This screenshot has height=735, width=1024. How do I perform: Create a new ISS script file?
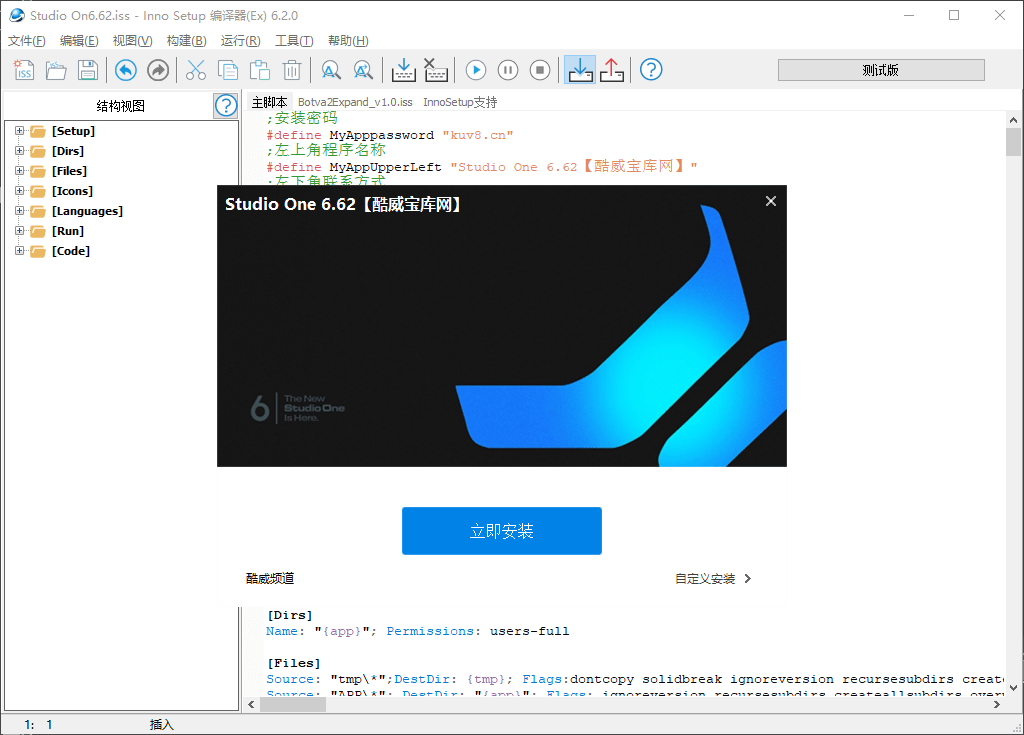pos(24,70)
